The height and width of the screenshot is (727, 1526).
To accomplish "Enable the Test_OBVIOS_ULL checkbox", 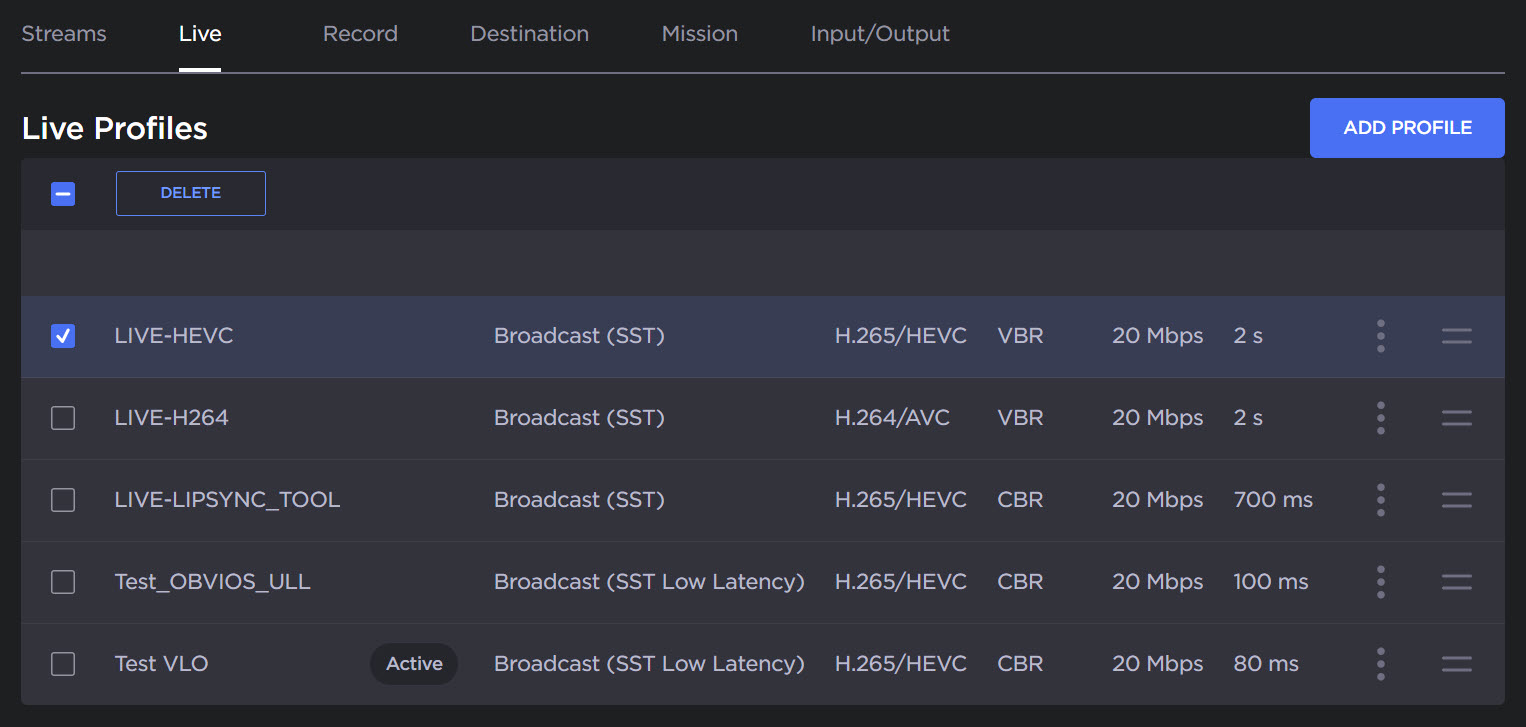I will coord(63,582).
